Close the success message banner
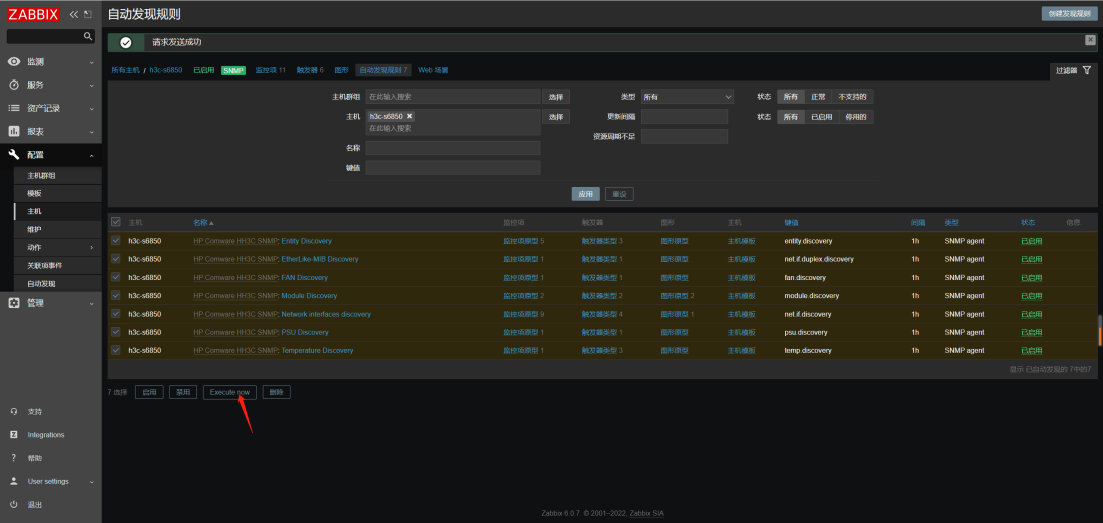 pos(1090,40)
